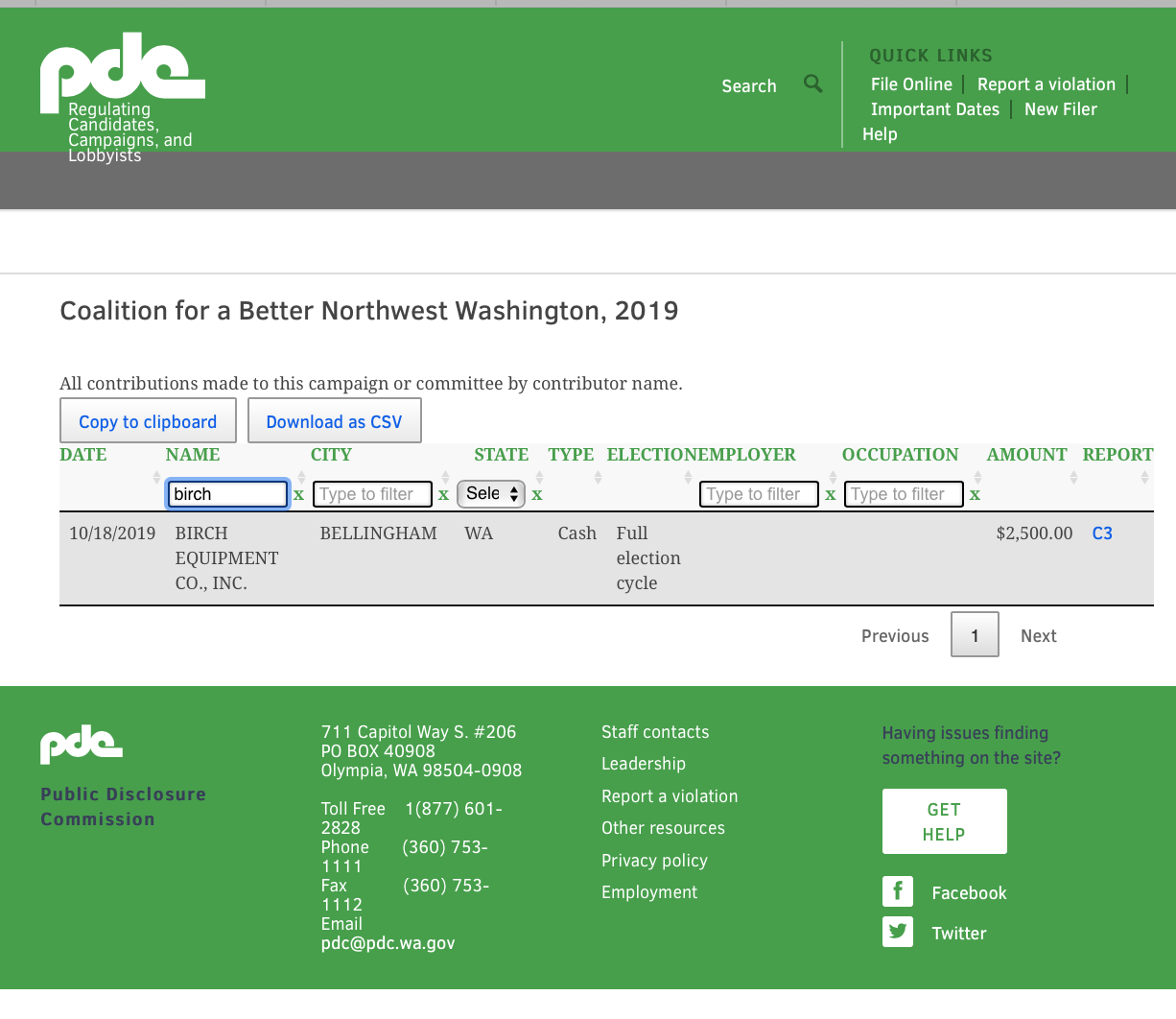Viewport: 1176px width, 1019px height.
Task: Clear the name filter with x icon
Action: pos(298,495)
